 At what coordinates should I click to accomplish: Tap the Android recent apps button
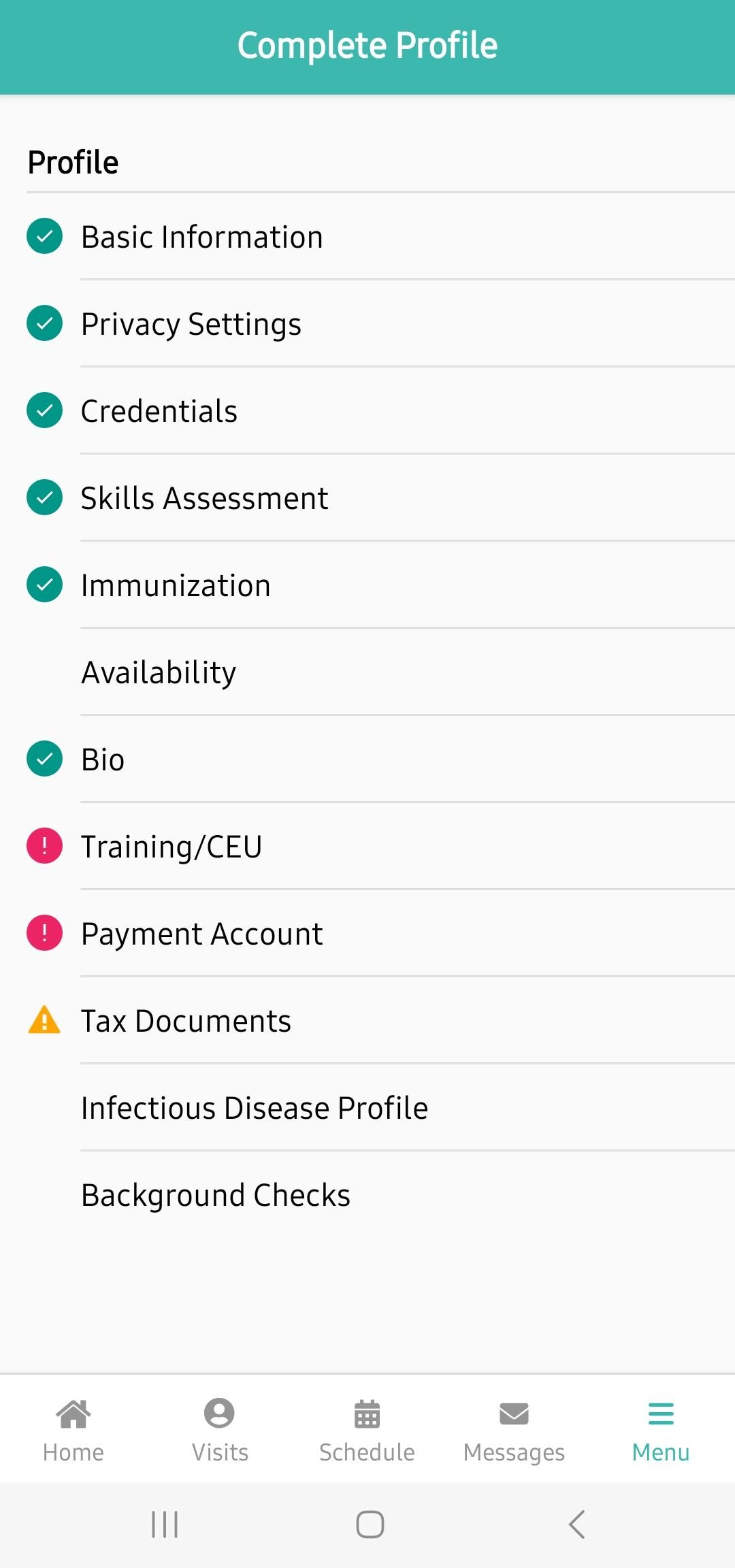tap(165, 1524)
